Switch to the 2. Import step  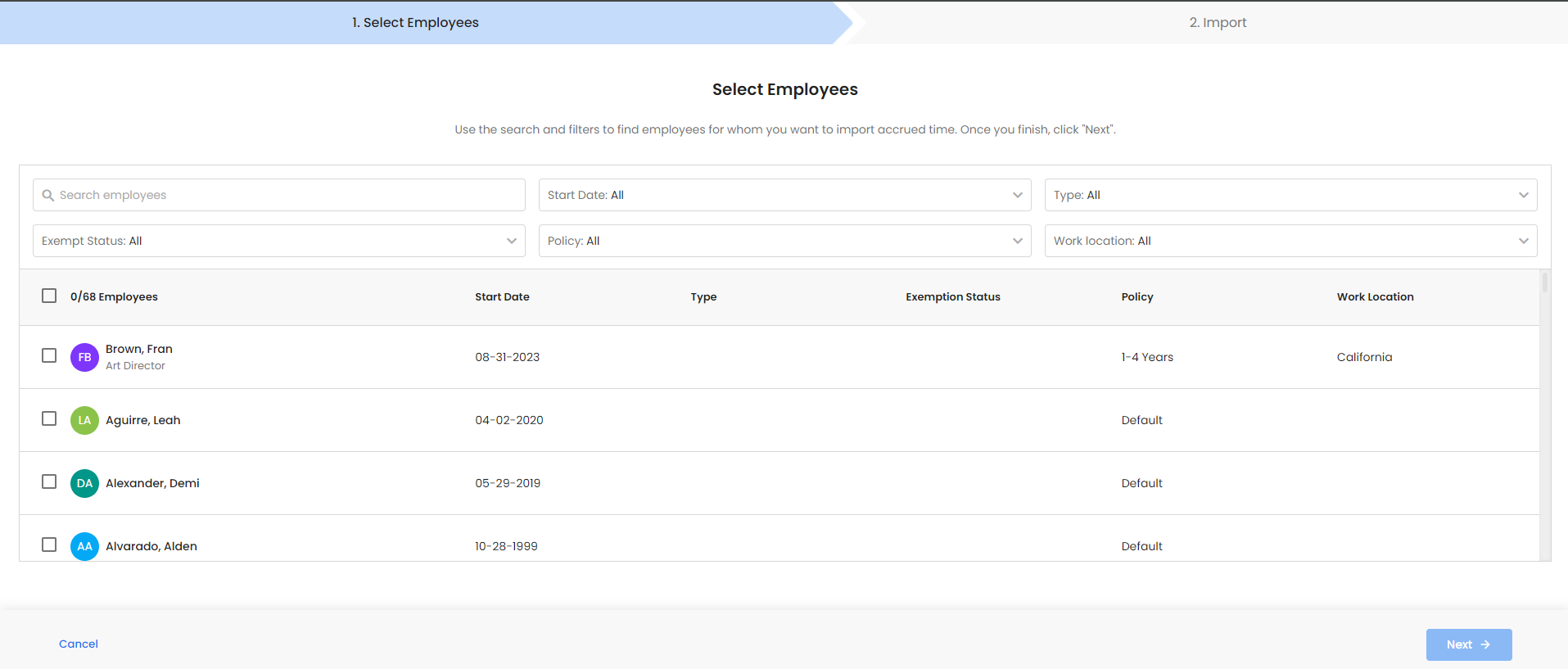[x=1218, y=22]
